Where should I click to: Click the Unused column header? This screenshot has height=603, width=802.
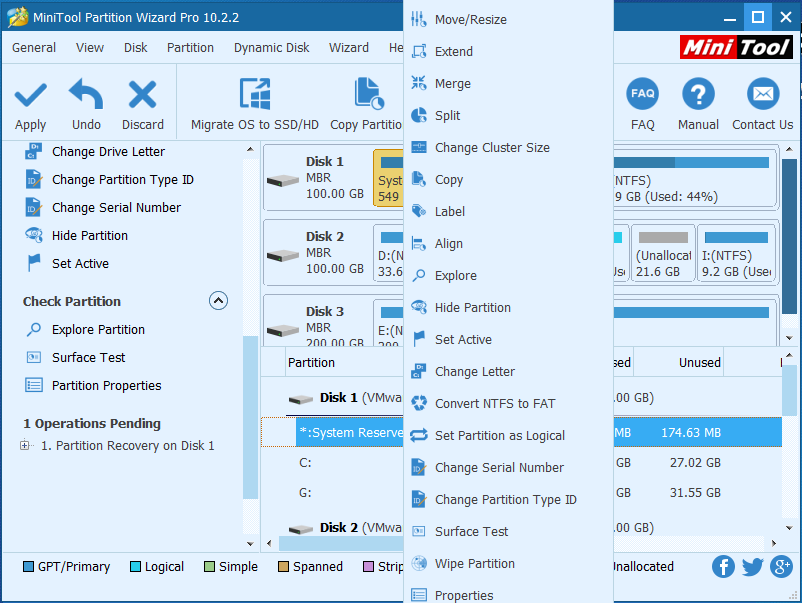pyautogui.click(x=699, y=363)
